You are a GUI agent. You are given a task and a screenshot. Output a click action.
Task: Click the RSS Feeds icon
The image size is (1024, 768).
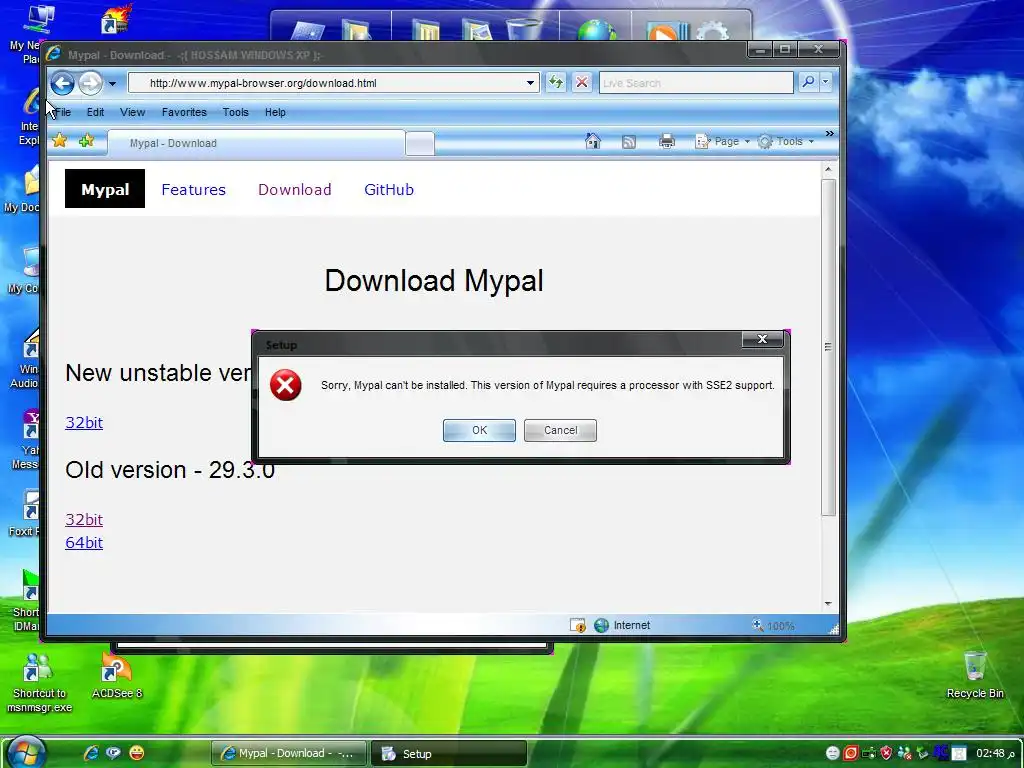point(629,142)
